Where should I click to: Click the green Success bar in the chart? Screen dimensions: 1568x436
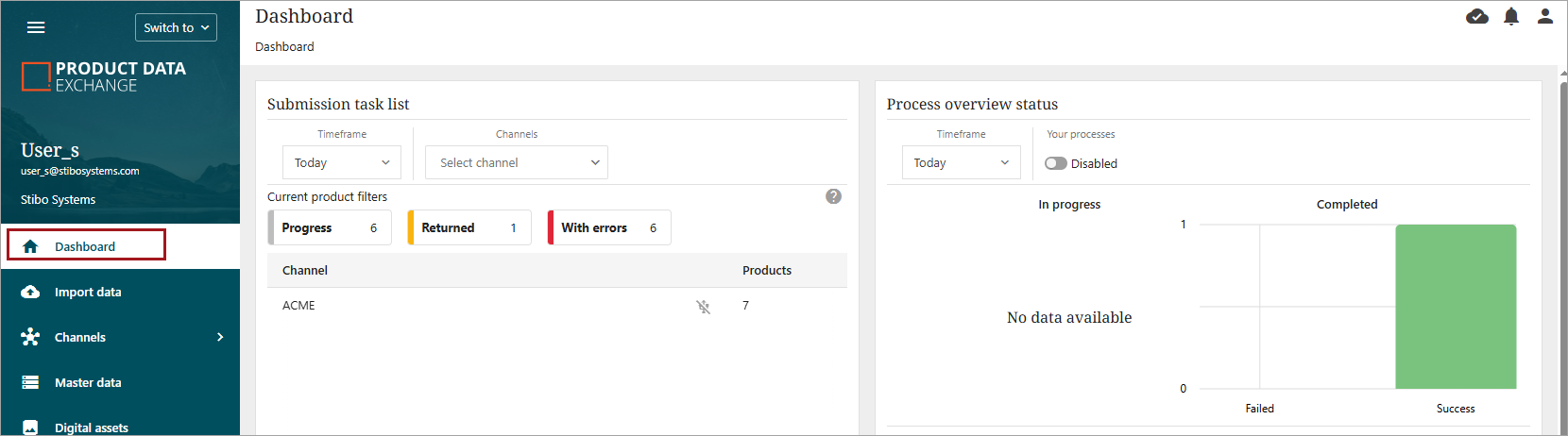tap(1456, 307)
